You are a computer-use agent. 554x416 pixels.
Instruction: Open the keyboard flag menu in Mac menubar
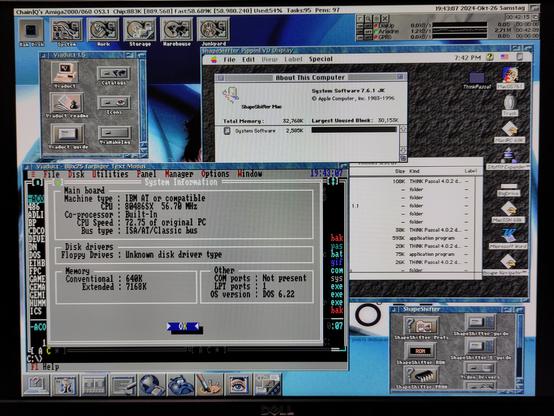point(505,57)
